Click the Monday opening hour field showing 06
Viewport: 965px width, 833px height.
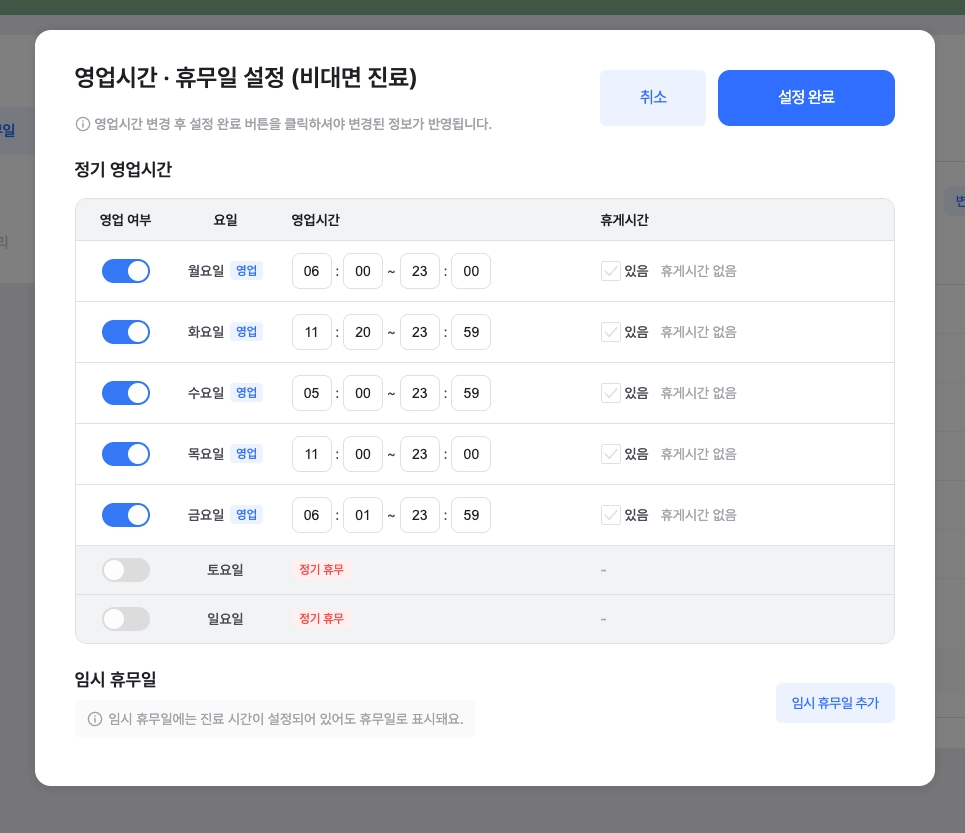pyautogui.click(x=312, y=271)
